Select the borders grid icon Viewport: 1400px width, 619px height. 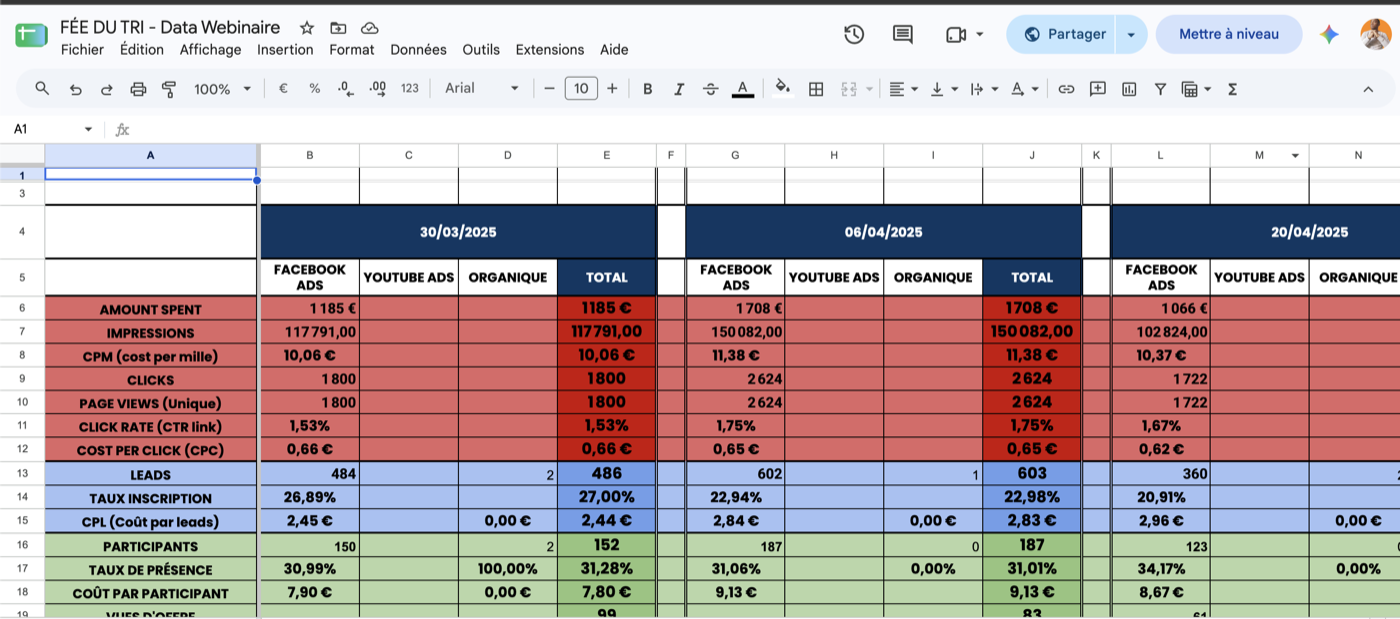816,89
